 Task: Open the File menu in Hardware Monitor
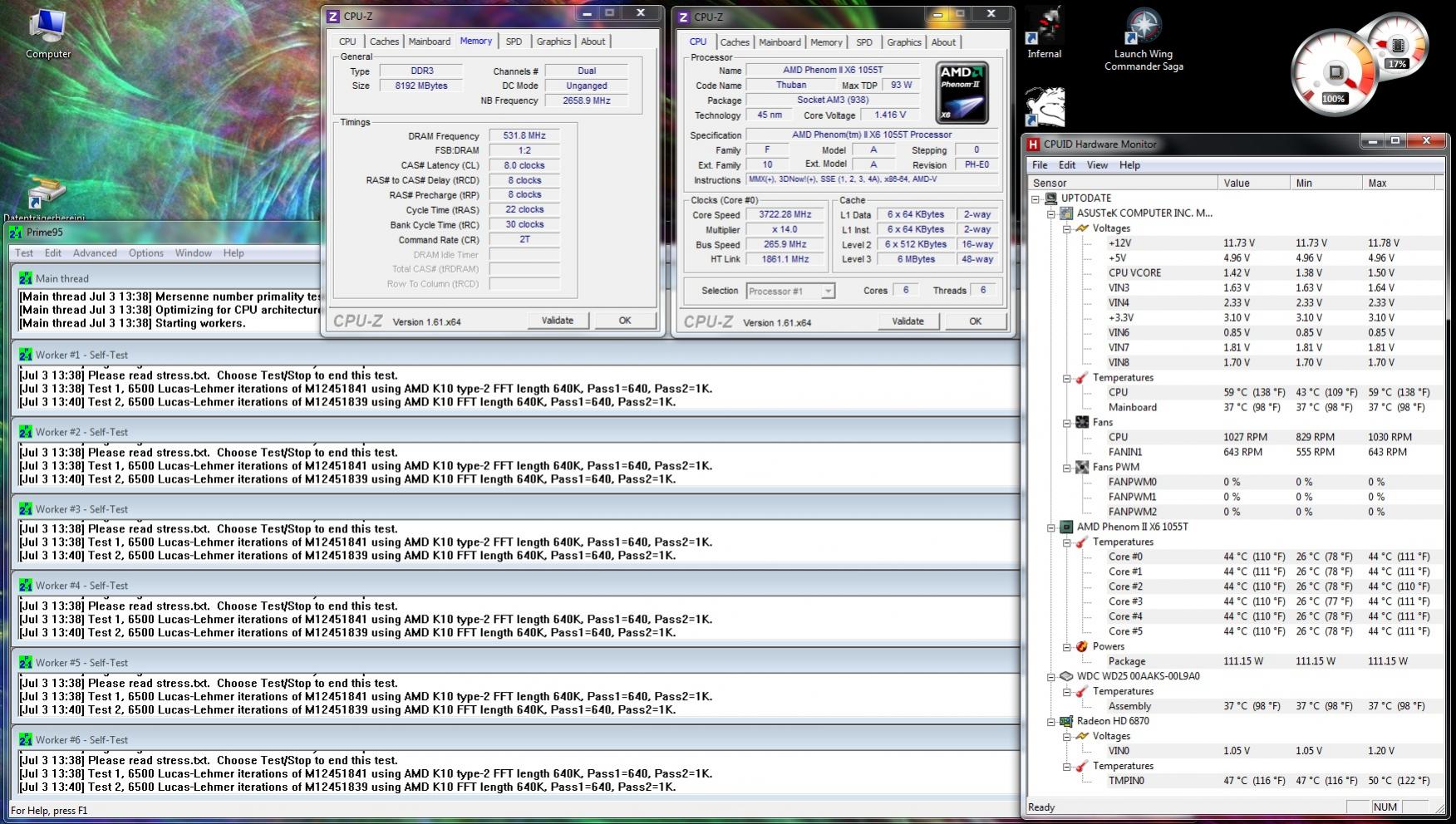coord(1040,165)
